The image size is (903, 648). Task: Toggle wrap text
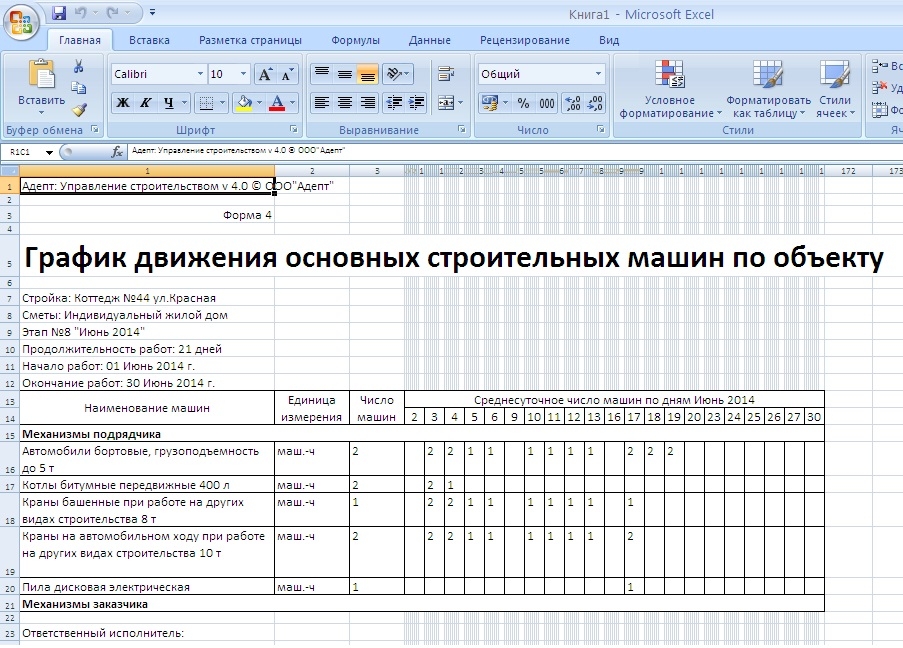(x=446, y=74)
